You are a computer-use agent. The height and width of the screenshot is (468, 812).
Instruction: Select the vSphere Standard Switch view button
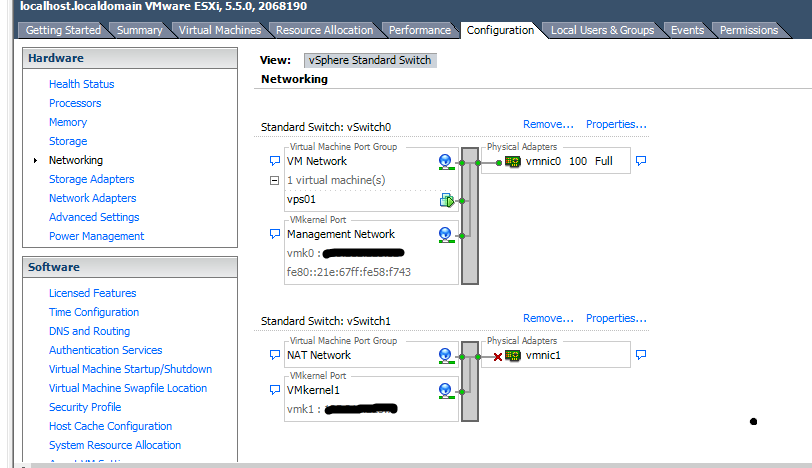(x=370, y=60)
